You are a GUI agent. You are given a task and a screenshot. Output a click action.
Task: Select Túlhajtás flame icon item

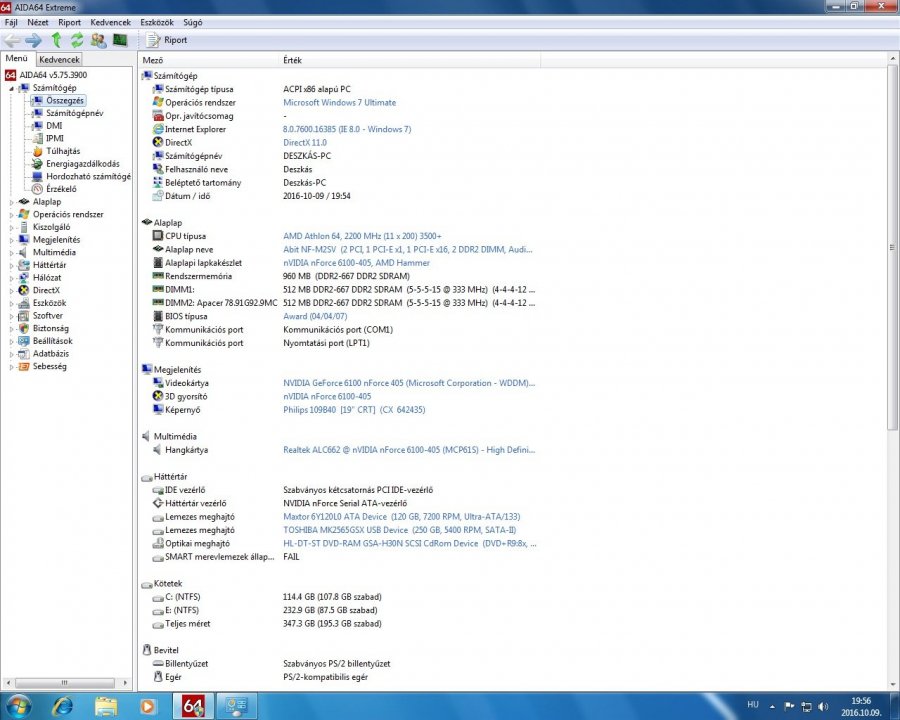[37, 151]
